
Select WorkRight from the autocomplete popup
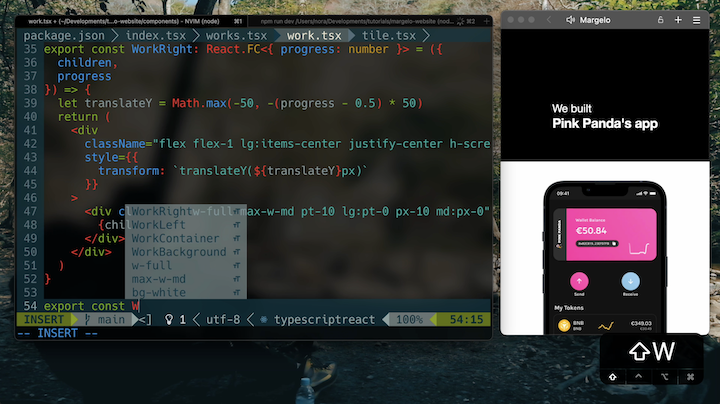tap(161, 211)
